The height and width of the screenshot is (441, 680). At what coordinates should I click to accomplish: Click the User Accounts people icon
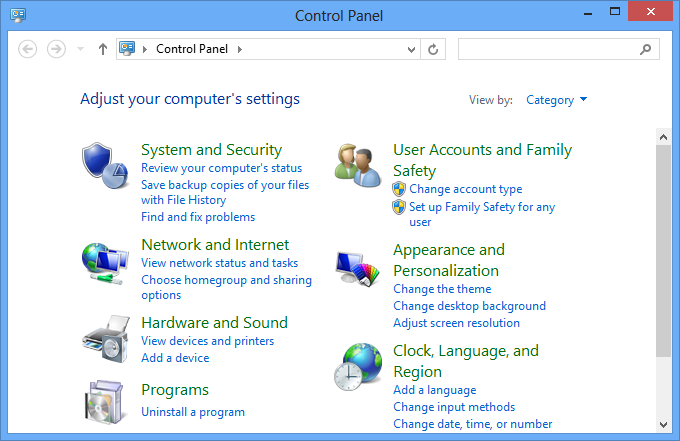(x=358, y=165)
